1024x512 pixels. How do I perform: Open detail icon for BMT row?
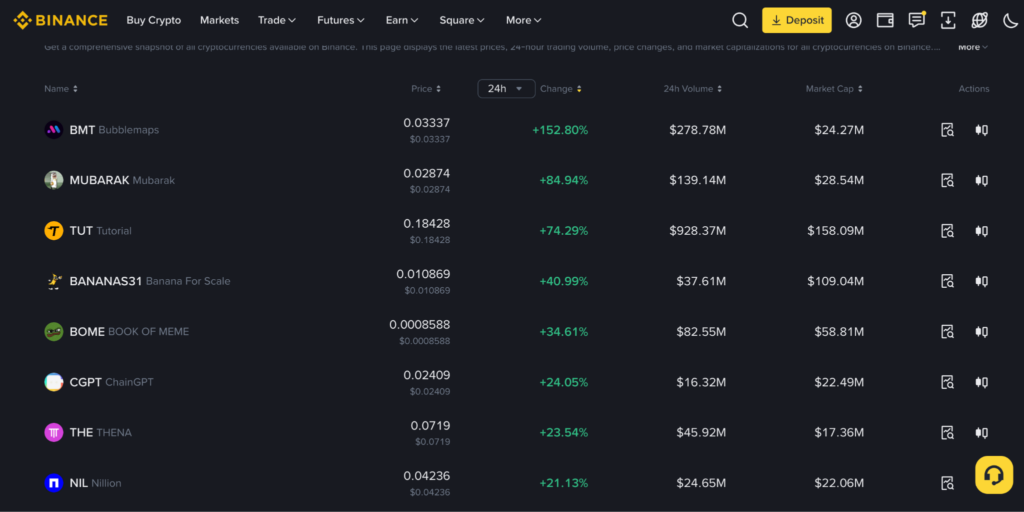click(947, 130)
